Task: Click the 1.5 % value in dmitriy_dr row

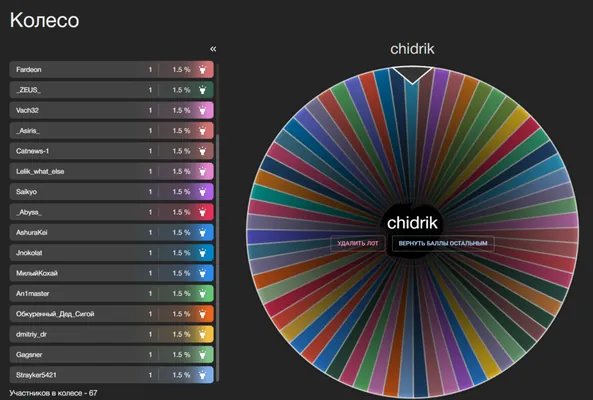Action: coord(181,334)
